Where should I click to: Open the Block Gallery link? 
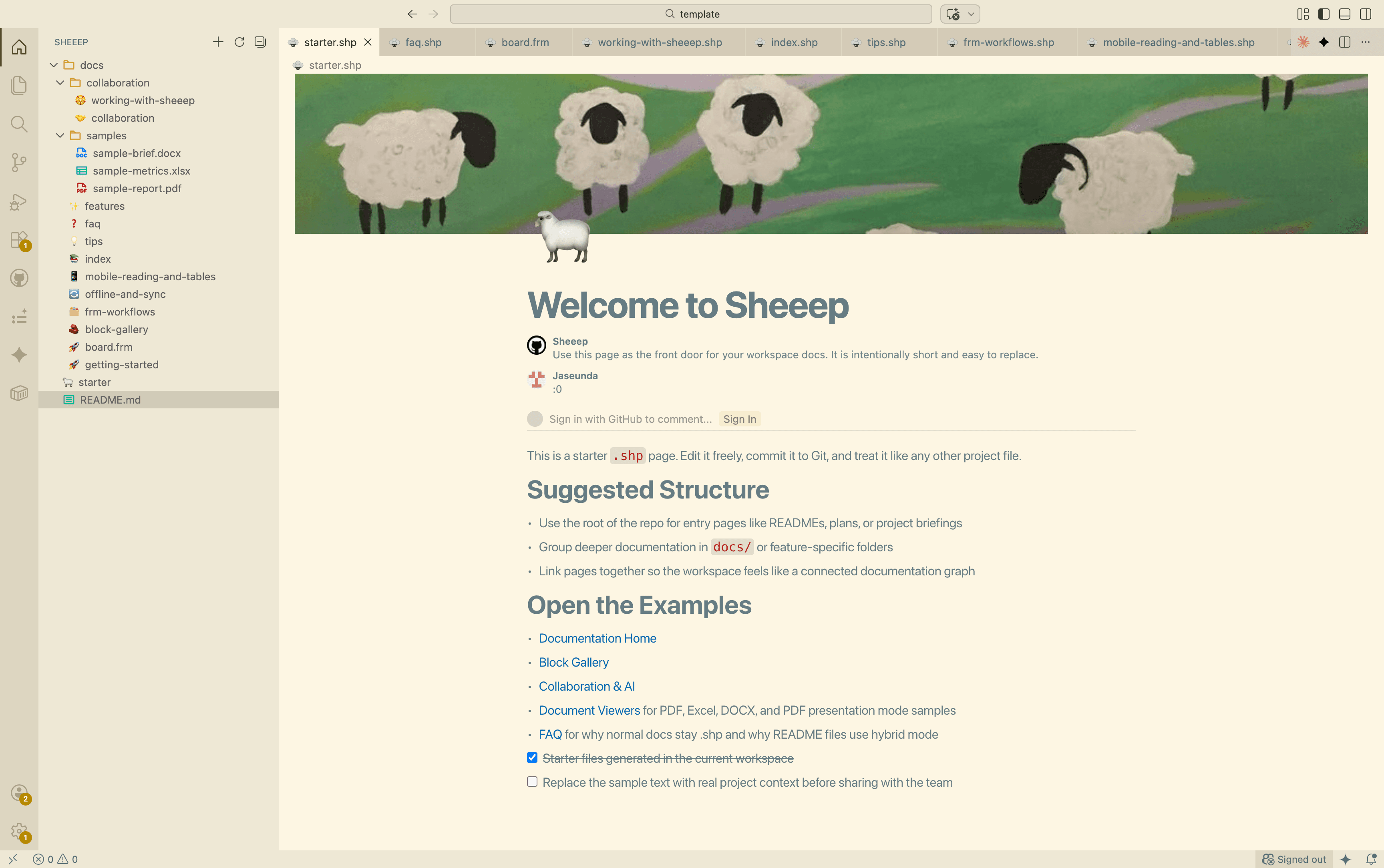coord(573,662)
